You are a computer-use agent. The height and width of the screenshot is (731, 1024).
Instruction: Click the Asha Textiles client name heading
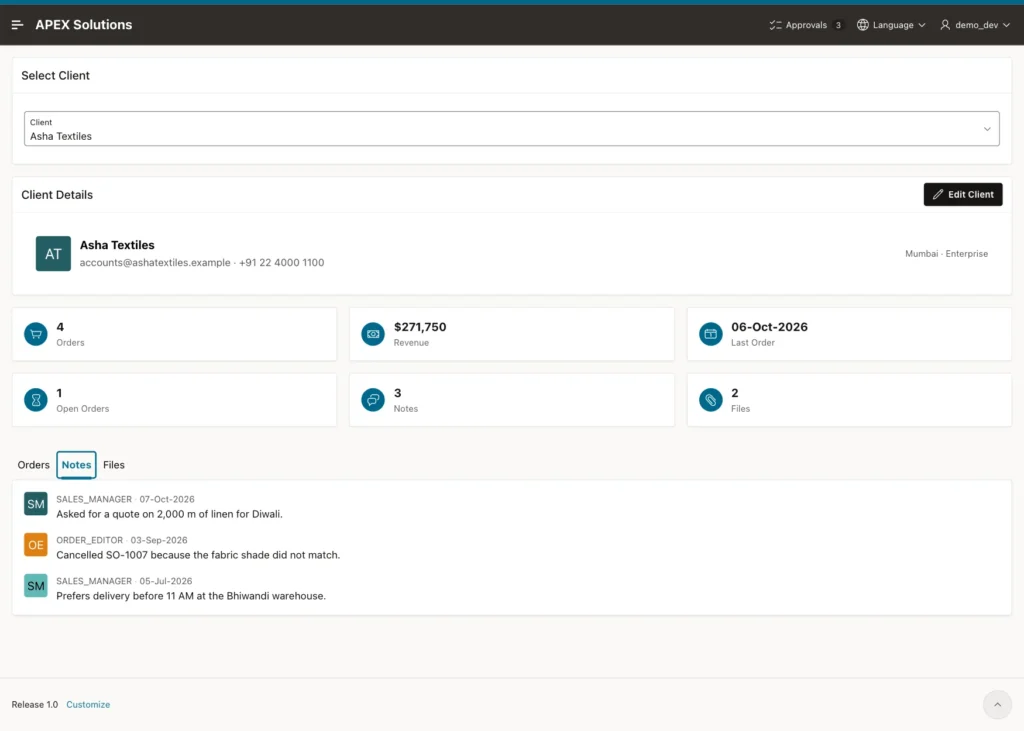click(117, 245)
